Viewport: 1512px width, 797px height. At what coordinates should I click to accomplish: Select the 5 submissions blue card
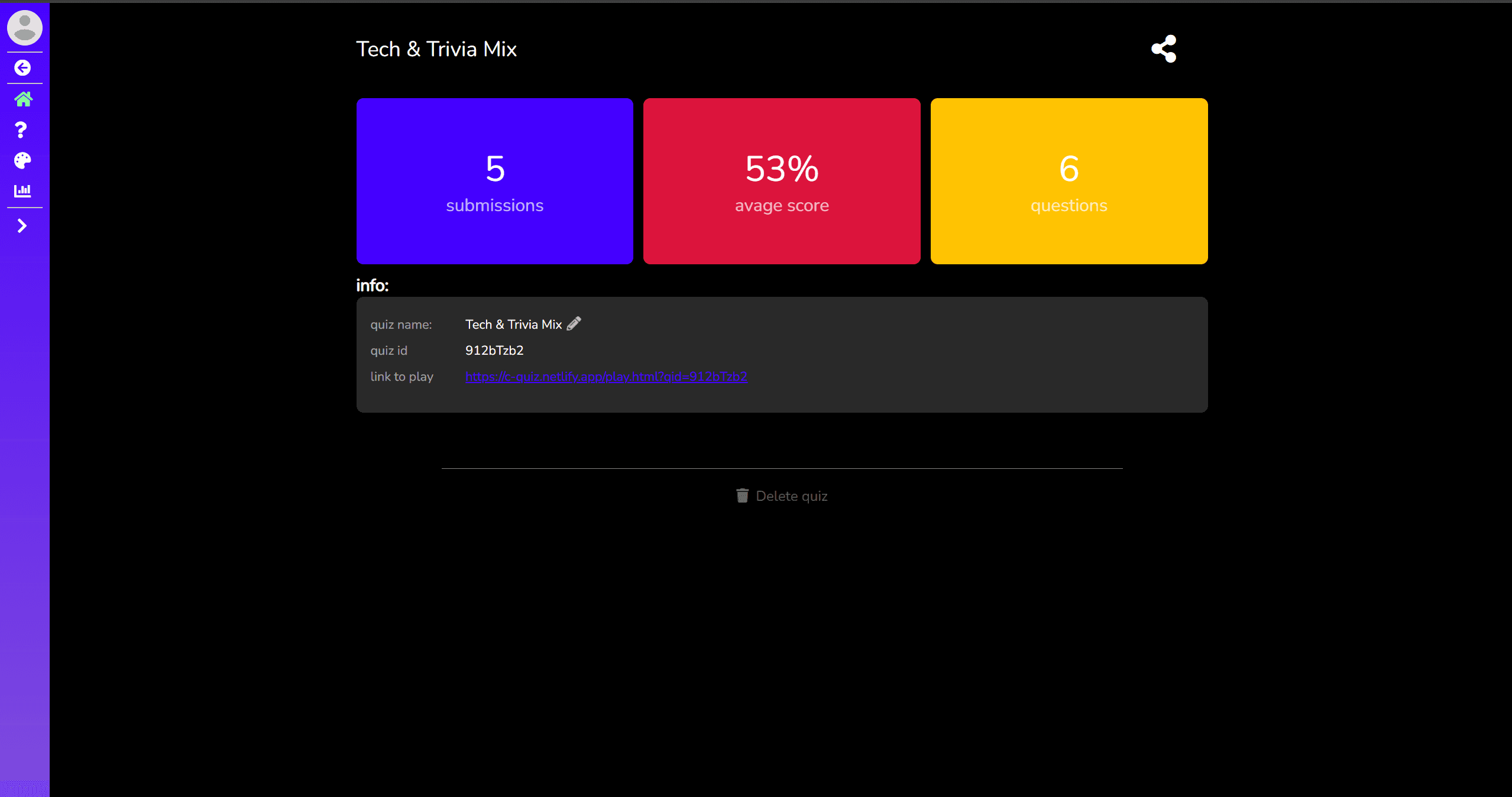pos(495,181)
